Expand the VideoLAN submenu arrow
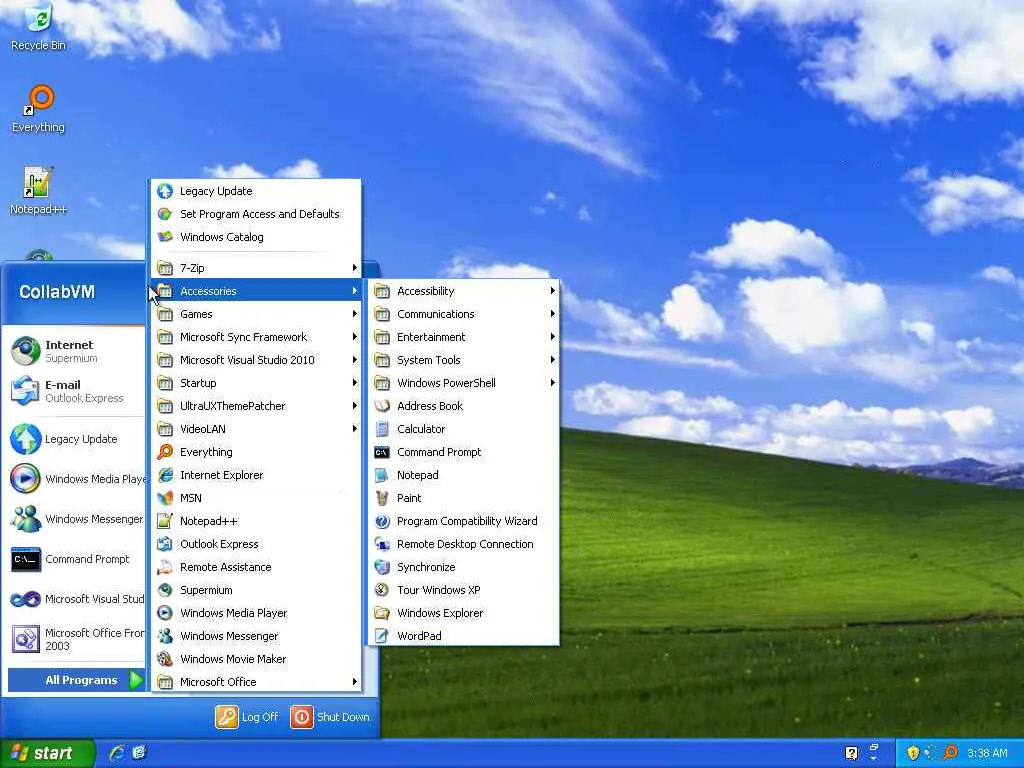 pos(354,429)
